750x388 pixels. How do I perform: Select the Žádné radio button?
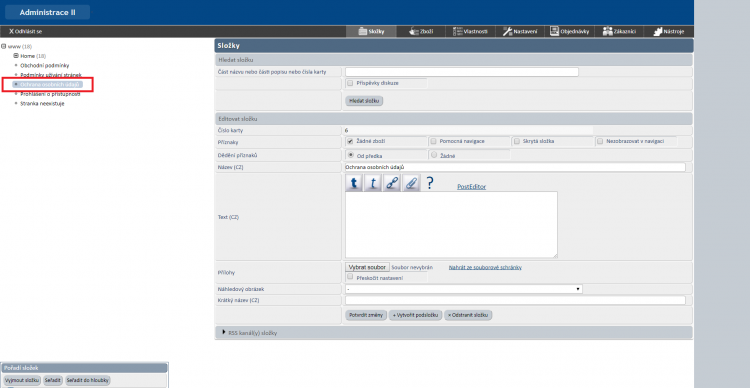434,155
